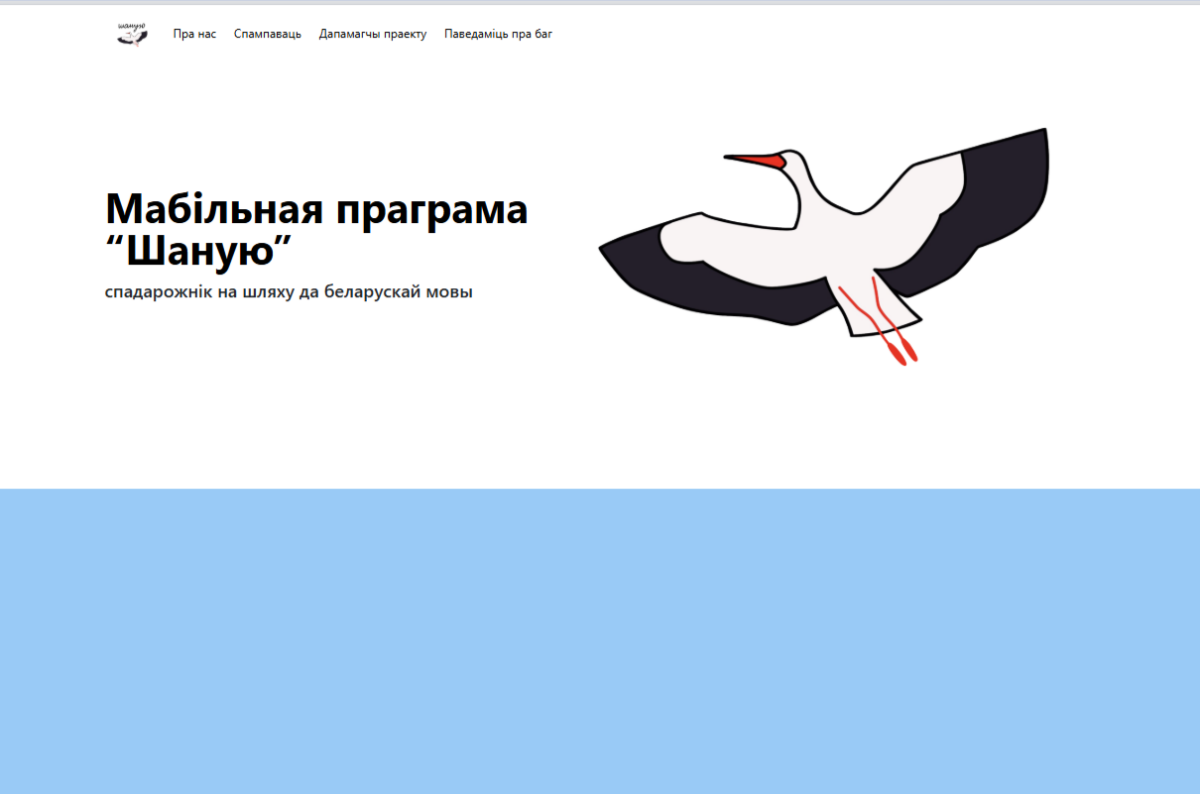Open Дапамагчы праекту navigation link
Viewport: 1200px width, 794px height.
click(x=372, y=34)
